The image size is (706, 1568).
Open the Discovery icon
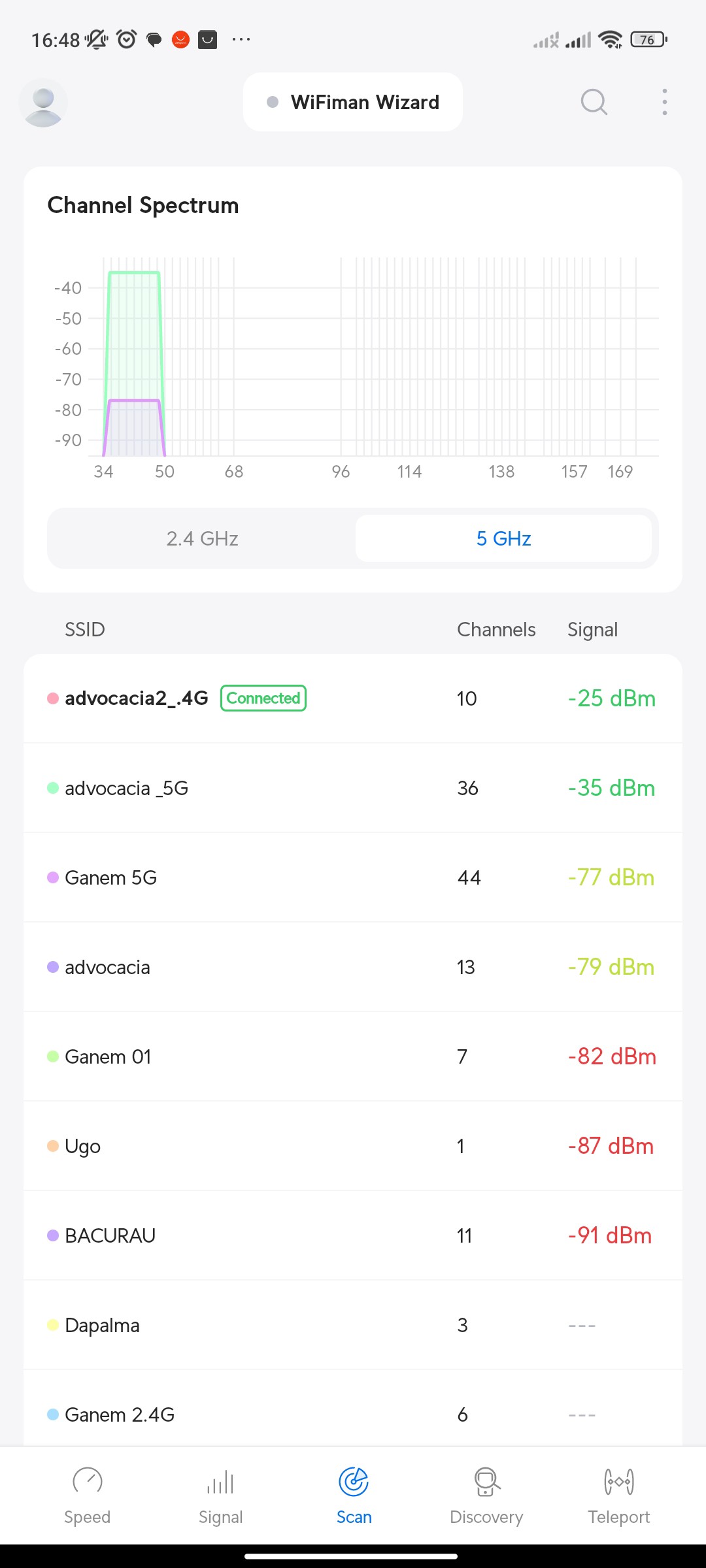[486, 1482]
